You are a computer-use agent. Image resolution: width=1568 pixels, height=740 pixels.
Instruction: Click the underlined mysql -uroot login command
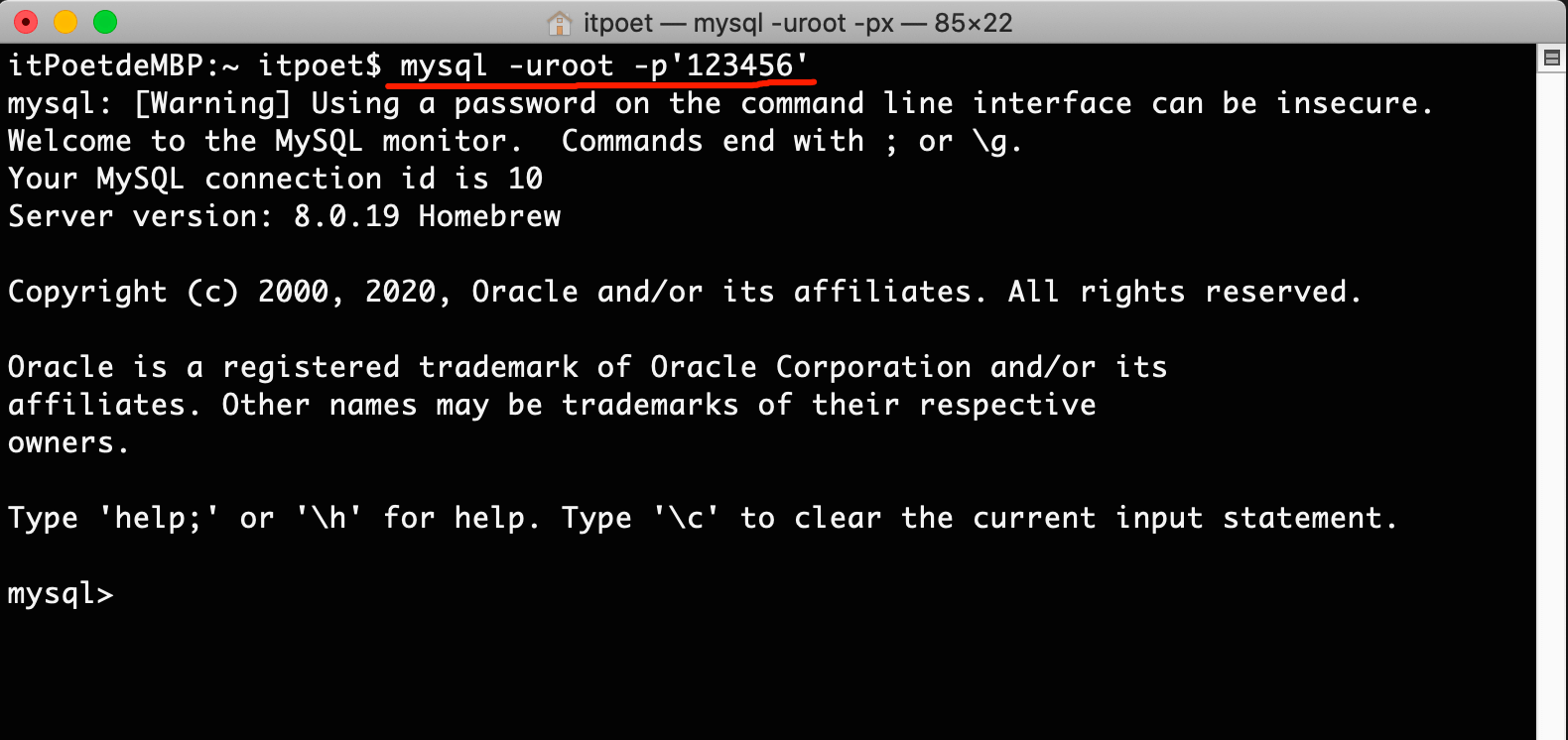coord(603,66)
